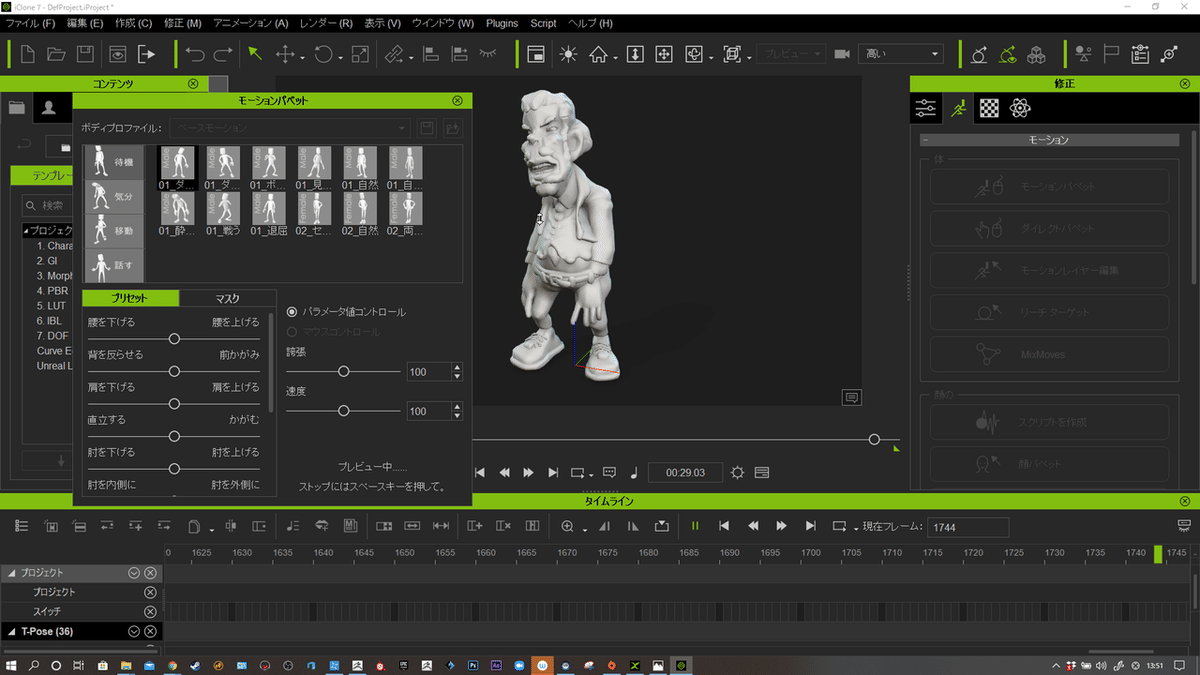Image resolution: width=1200 pixels, height=675 pixels.
Task: Switch to the マスク tab
Action: 227,298
